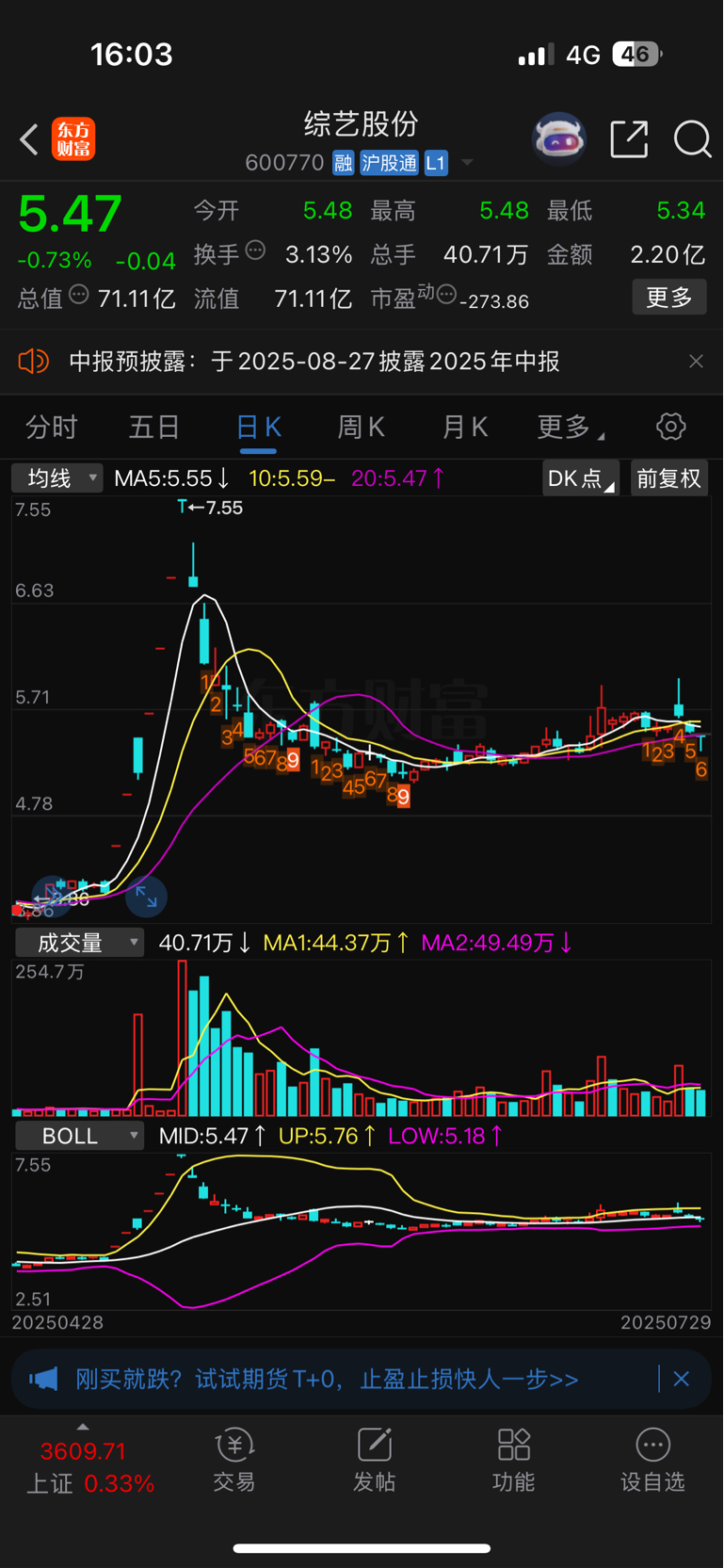Screen dimensions: 724x1568
Task: Switch to 五日 chart tab
Action: 154,428
